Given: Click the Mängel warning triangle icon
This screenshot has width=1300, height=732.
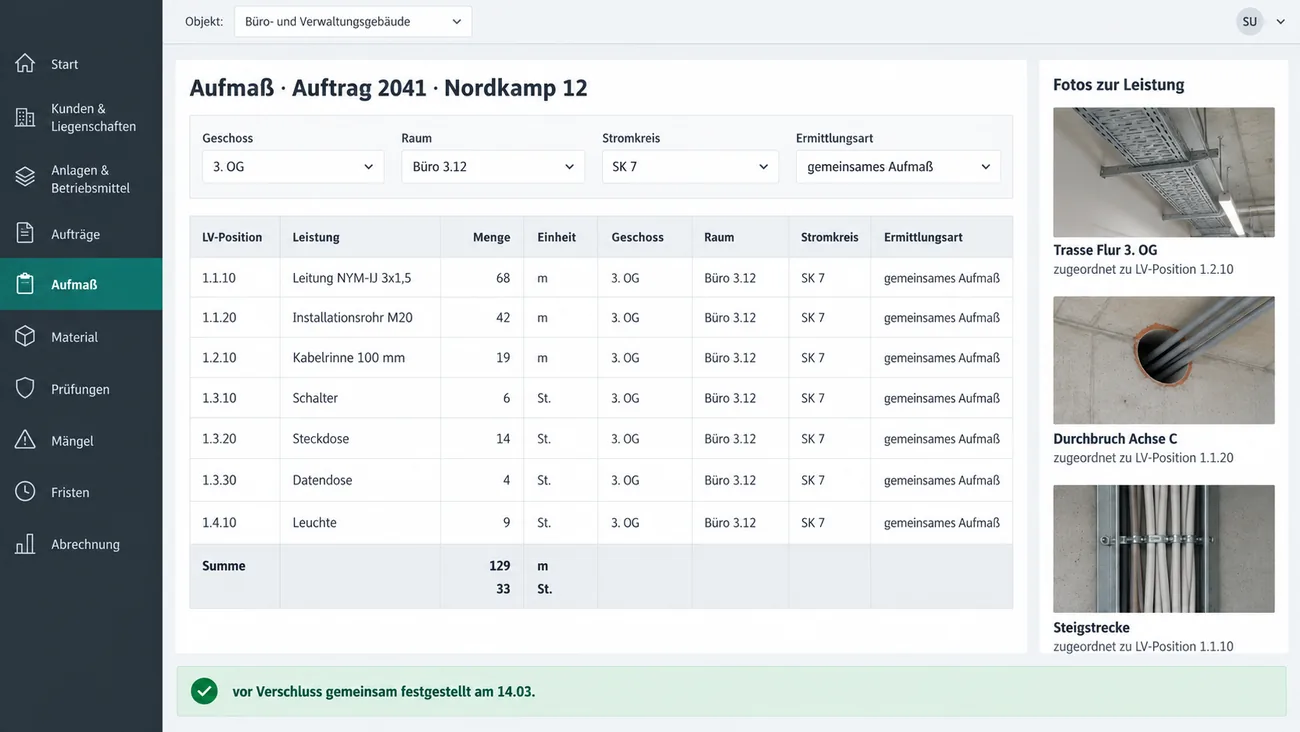Looking at the screenshot, I should coord(25,441).
